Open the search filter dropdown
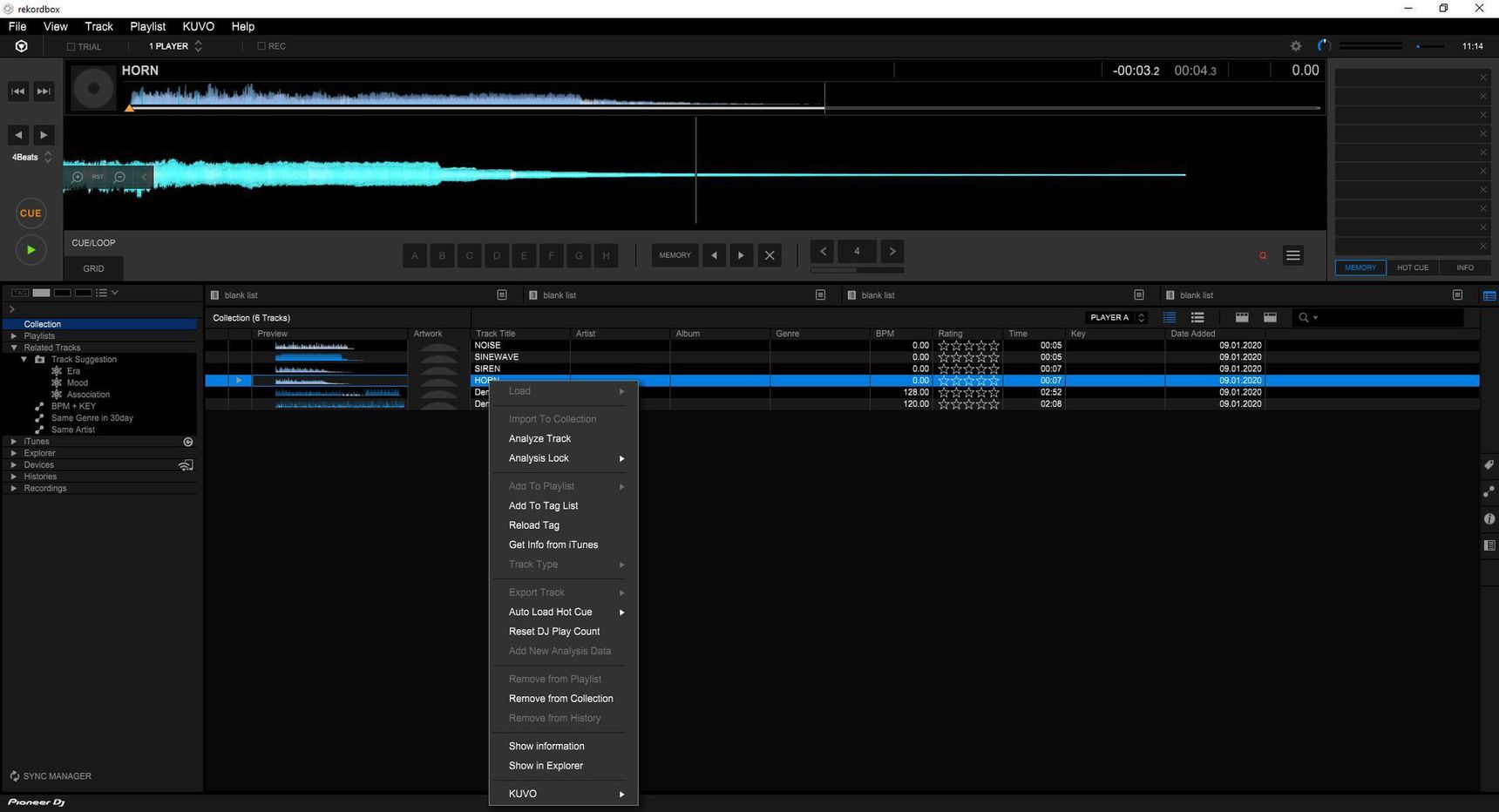This screenshot has height=812, width=1499. pyautogui.click(x=1307, y=318)
